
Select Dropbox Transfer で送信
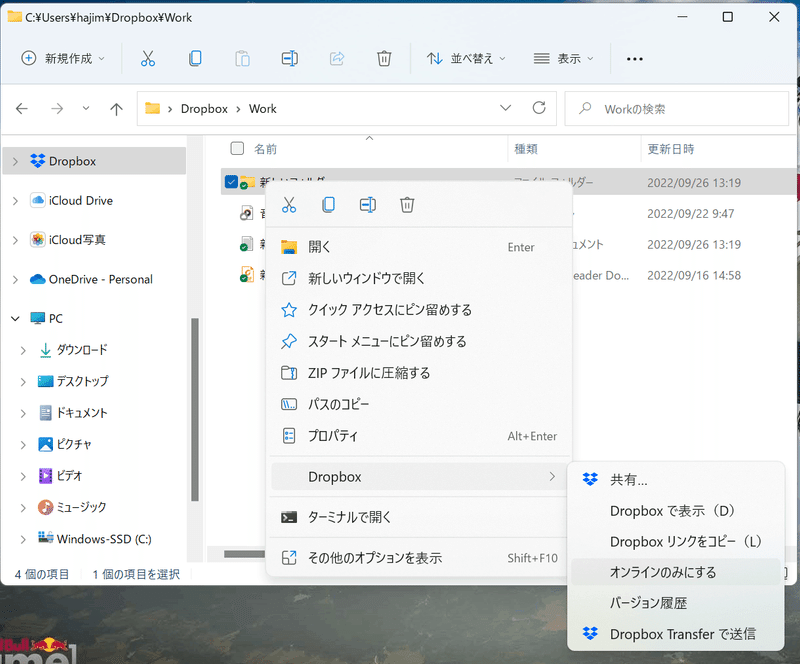point(676,634)
